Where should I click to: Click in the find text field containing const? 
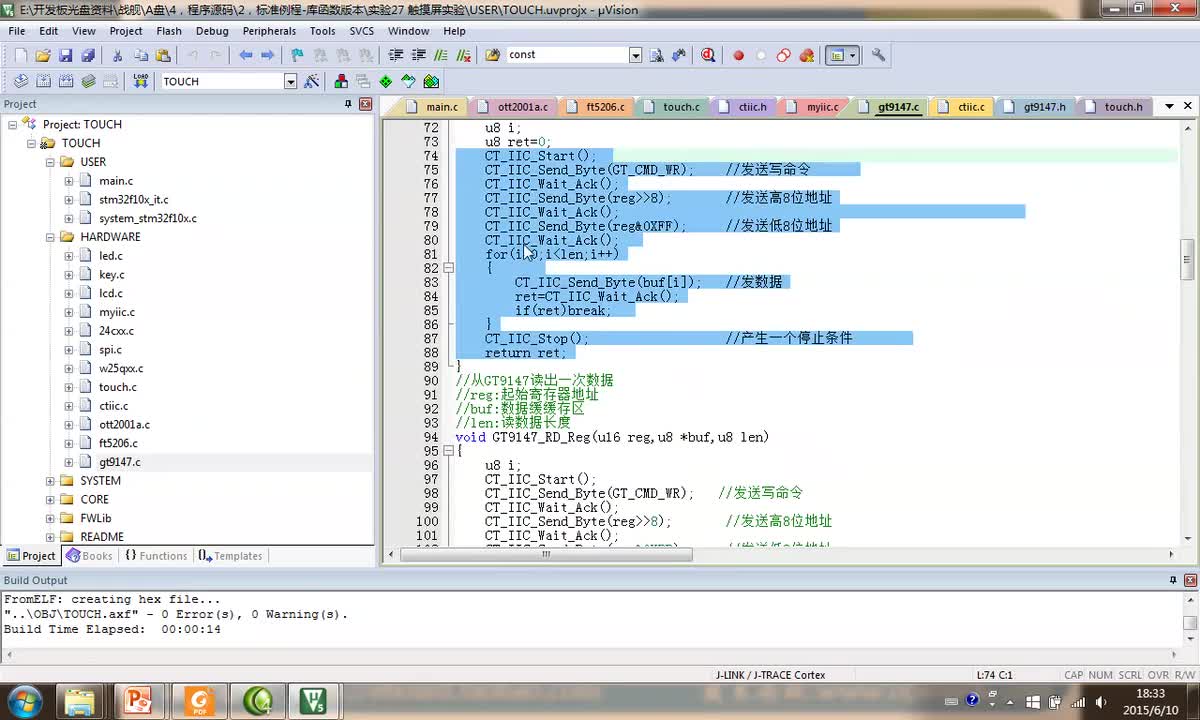pos(566,55)
